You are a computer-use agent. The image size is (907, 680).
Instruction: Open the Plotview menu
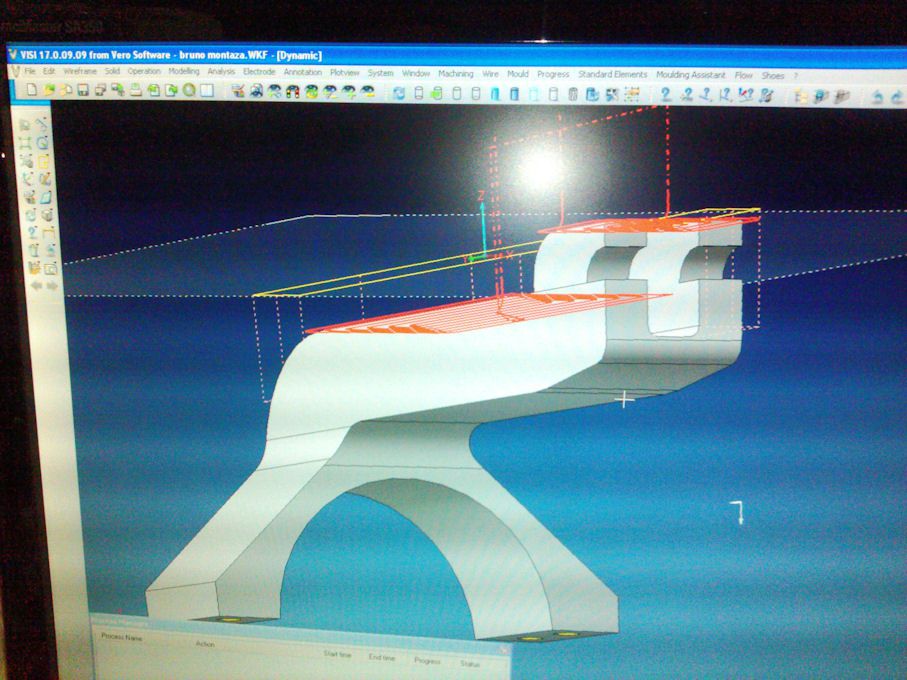click(345, 72)
